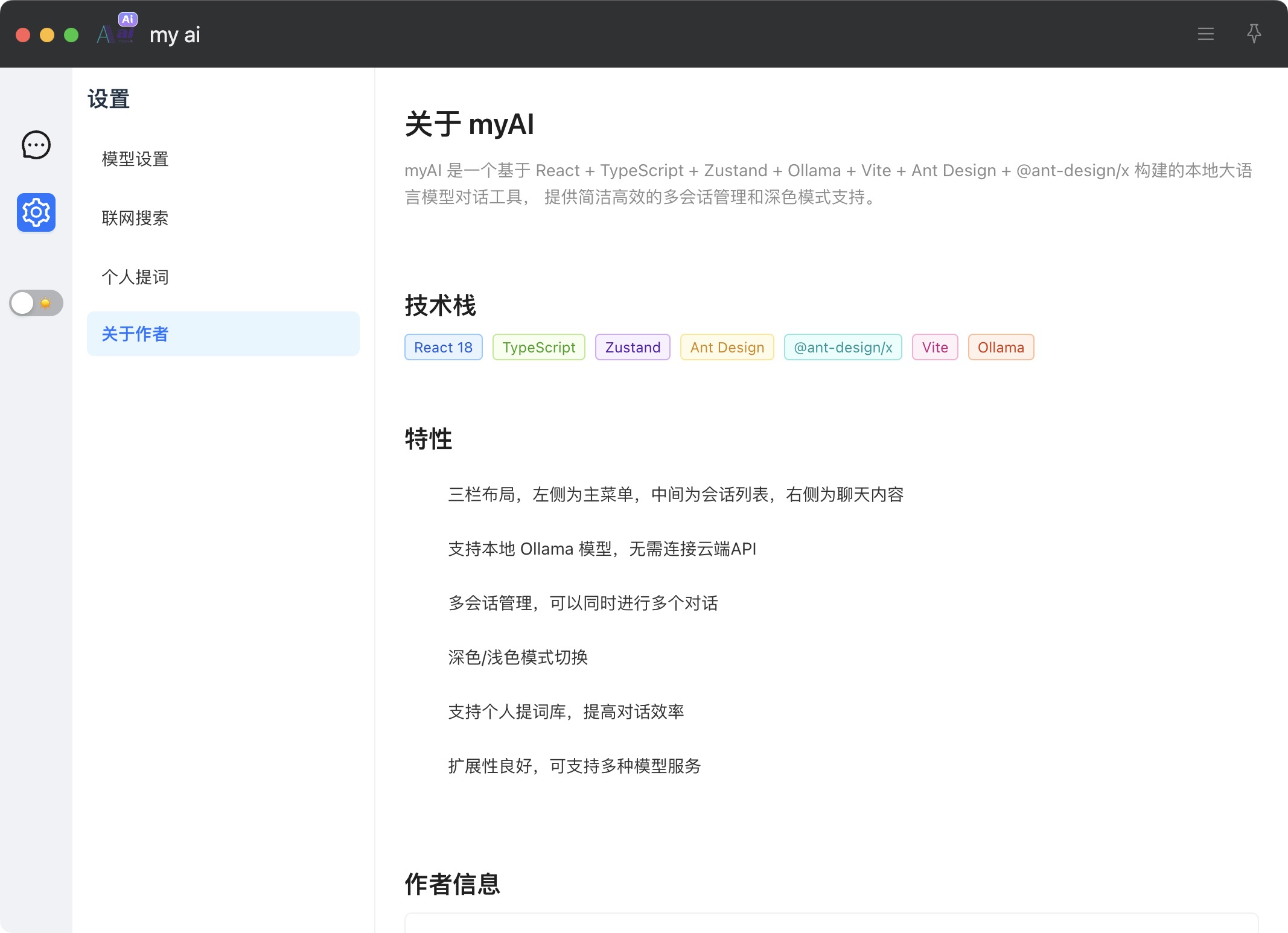This screenshot has width=1288, height=933.
Task: Click the 技术栈 heading
Action: (440, 305)
